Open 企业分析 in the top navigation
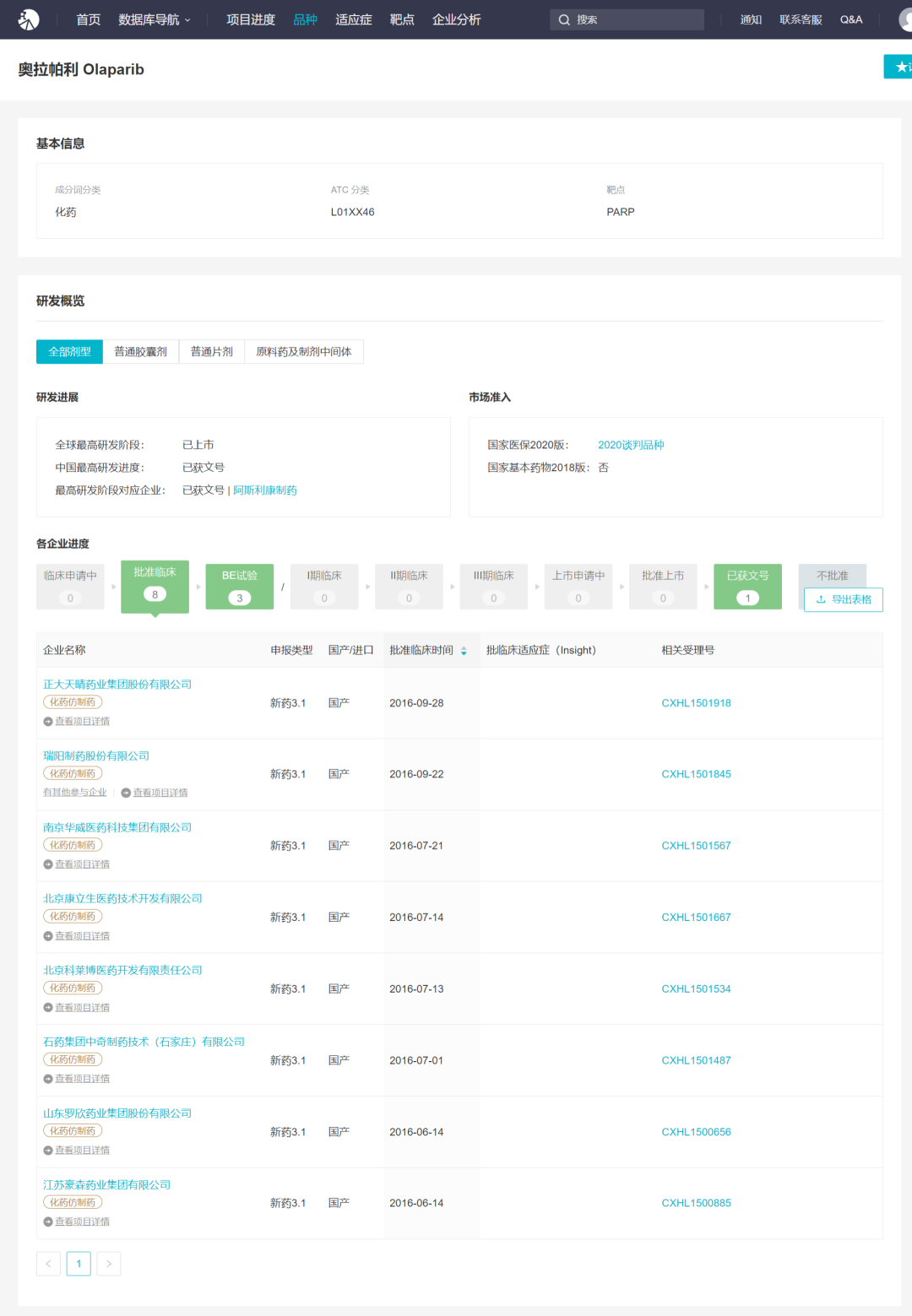This screenshot has height=1316, width=912. (x=457, y=19)
